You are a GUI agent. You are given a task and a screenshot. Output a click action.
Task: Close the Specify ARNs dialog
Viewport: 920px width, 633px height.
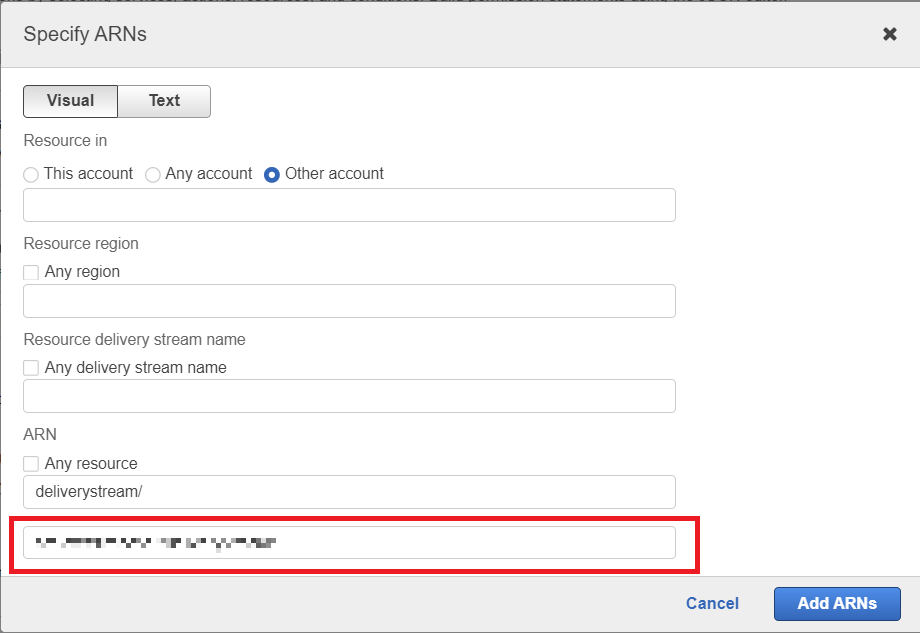[889, 34]
